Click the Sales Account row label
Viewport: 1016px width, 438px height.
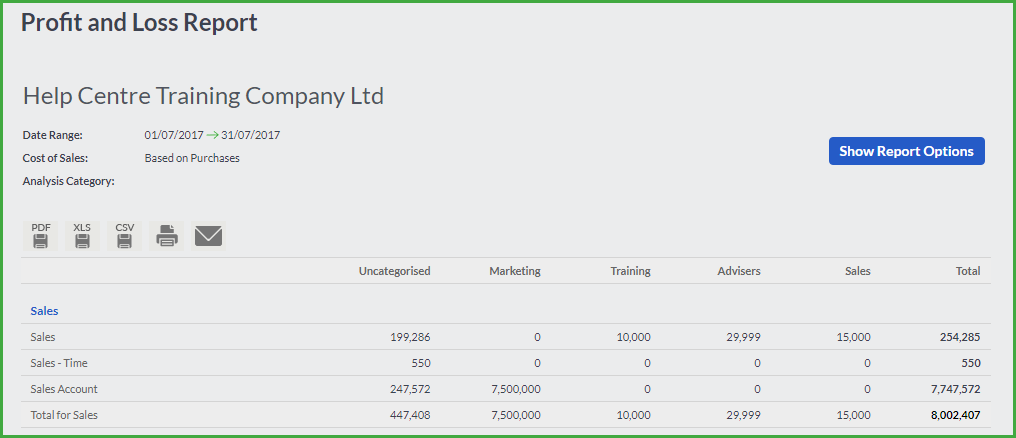[x=64, y=389]
